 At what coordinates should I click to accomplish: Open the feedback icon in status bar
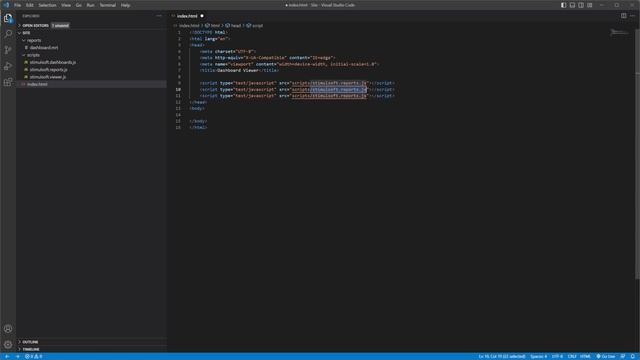(x=623, y=356)
